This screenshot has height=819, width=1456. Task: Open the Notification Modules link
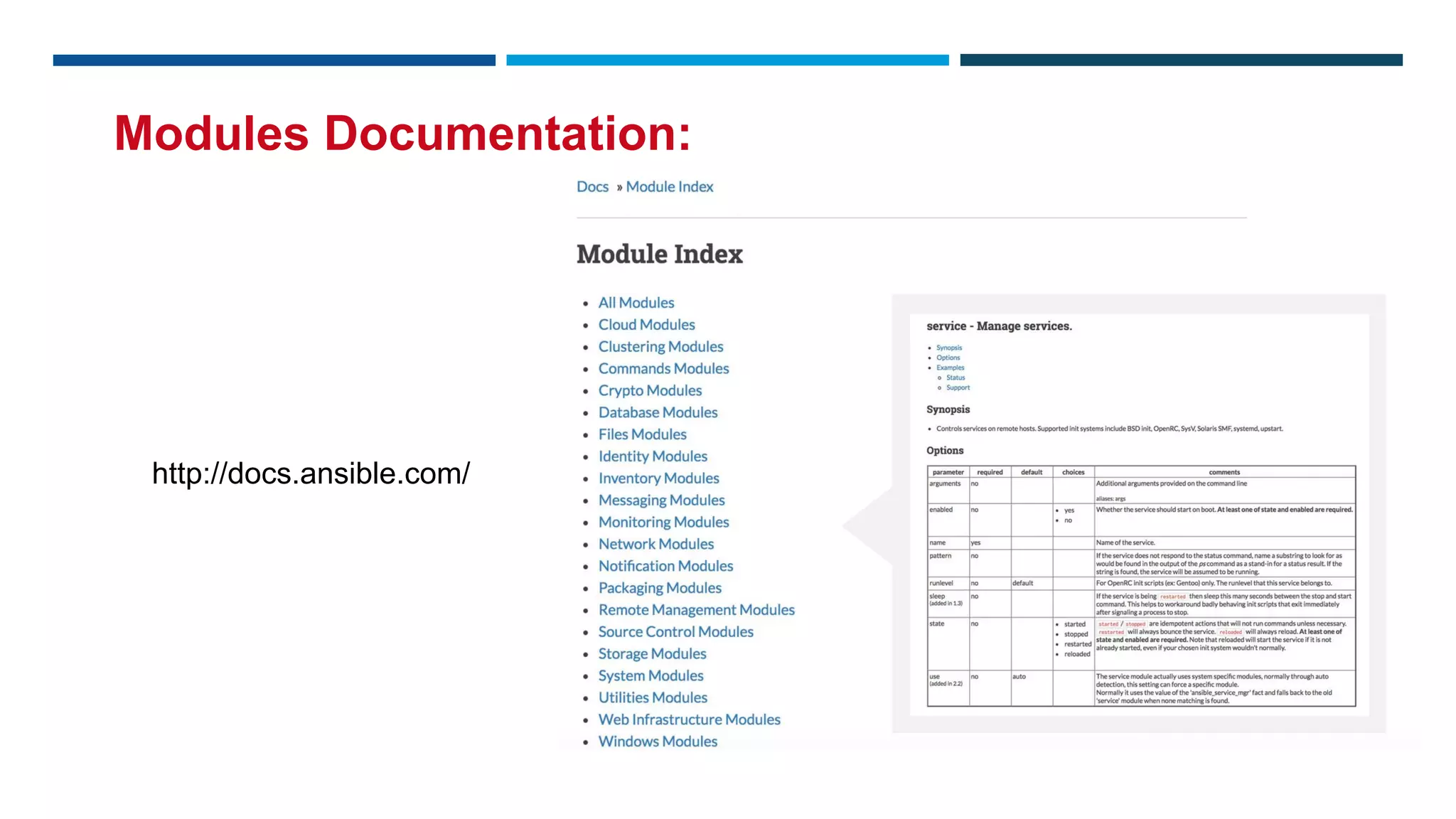pos(665,566)
